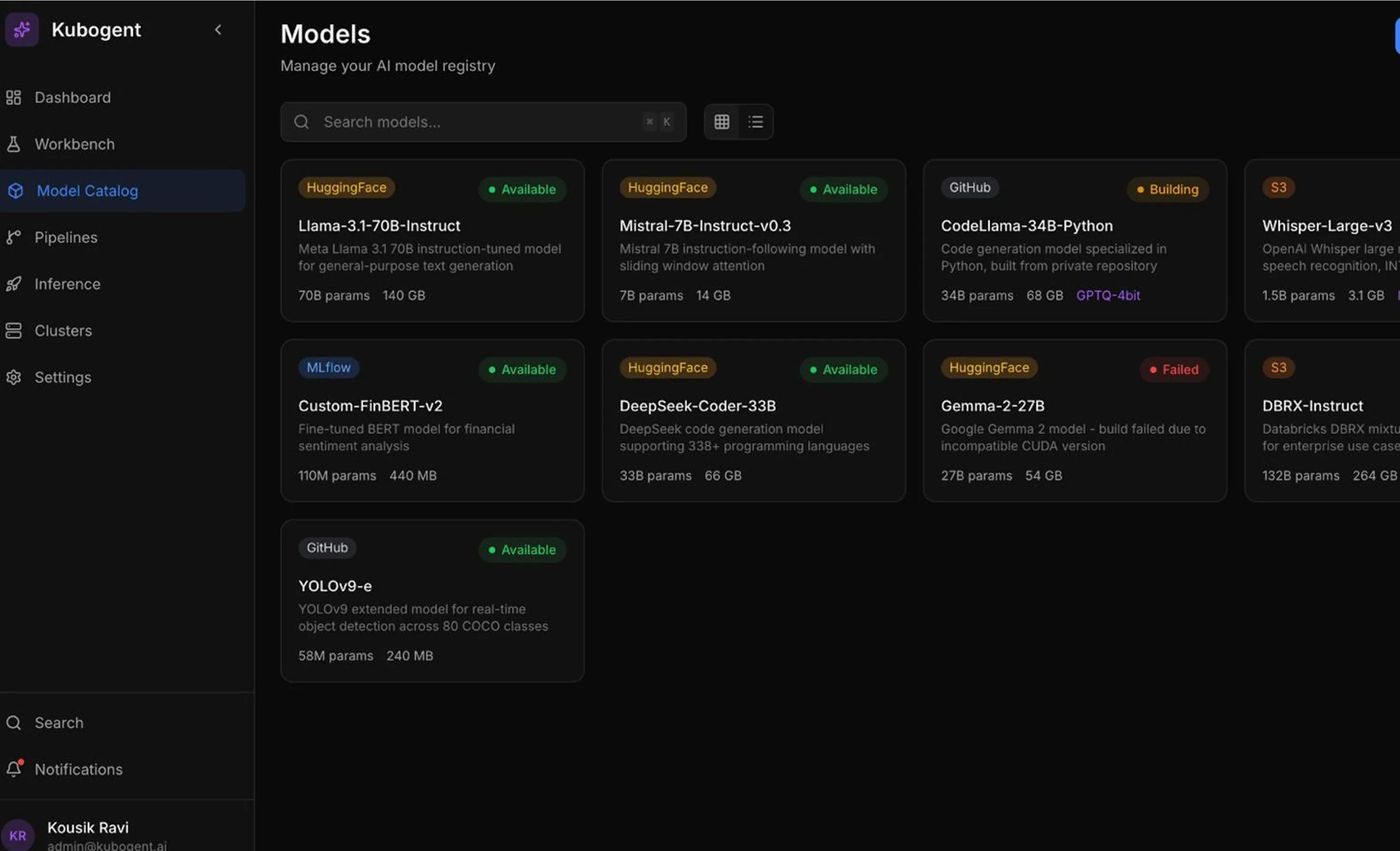The image size is (1400, 851).
Task: Open Notifications from the sidebar
Action: click(123, 769)
